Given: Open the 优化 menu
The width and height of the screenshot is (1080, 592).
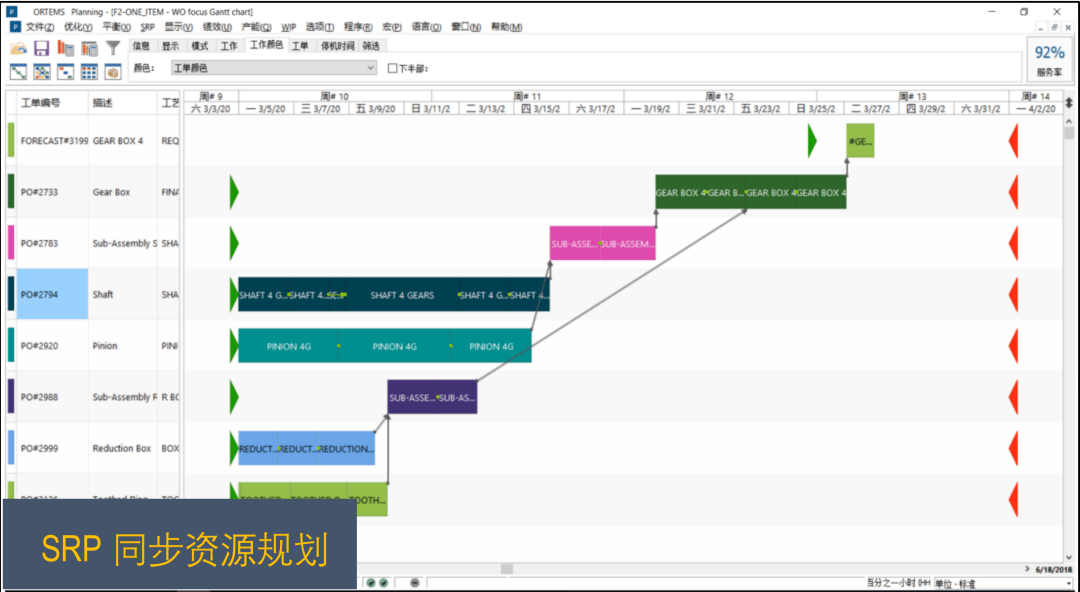Looking at the screenshot, I should coord(78,27).
